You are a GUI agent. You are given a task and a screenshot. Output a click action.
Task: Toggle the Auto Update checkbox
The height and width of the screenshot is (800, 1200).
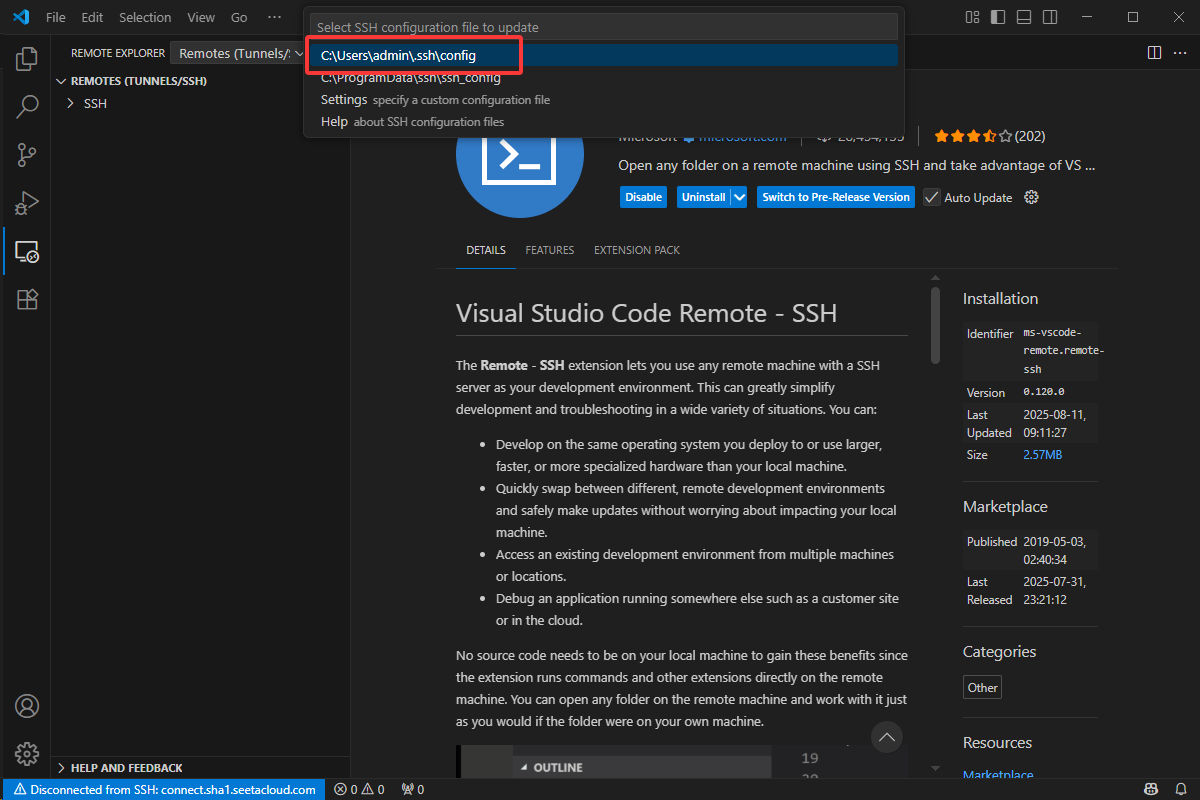[932, 197]
